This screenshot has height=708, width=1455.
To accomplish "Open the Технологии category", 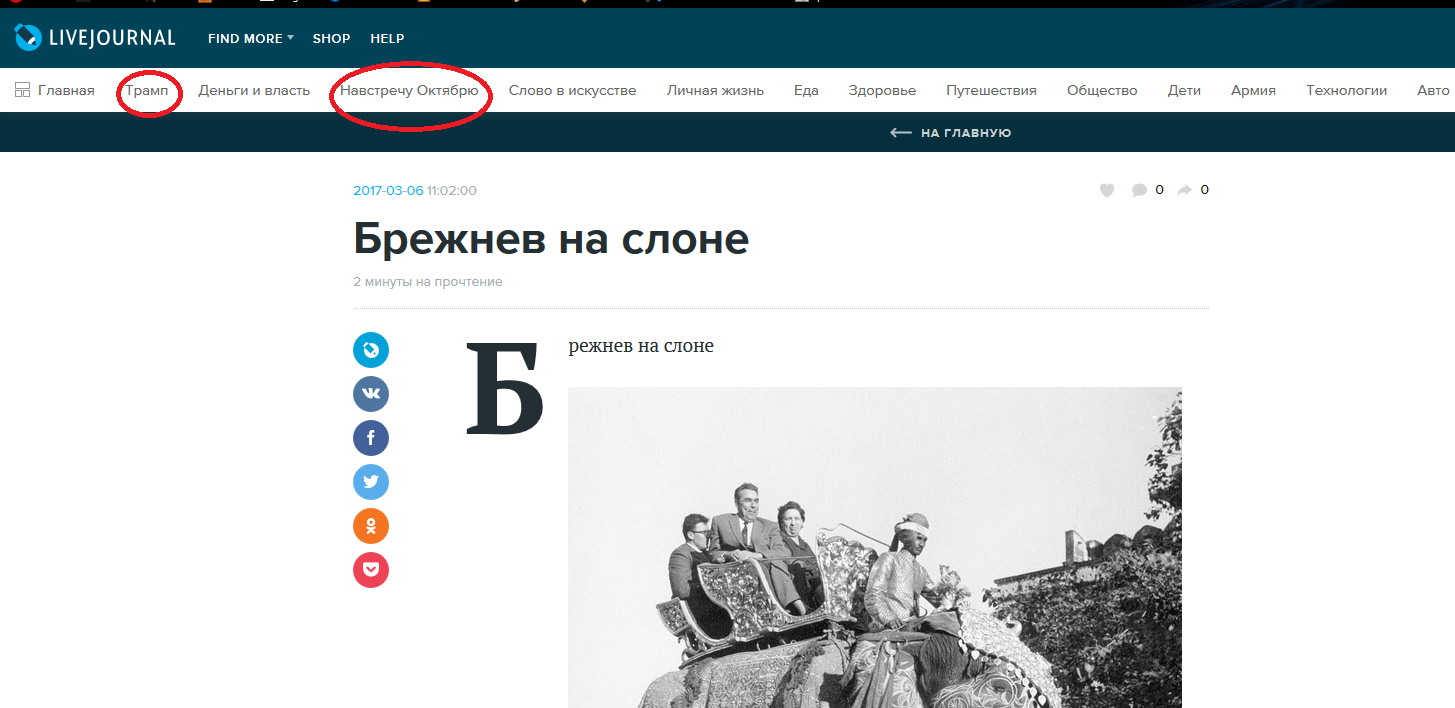I will tap(1346, 90).
